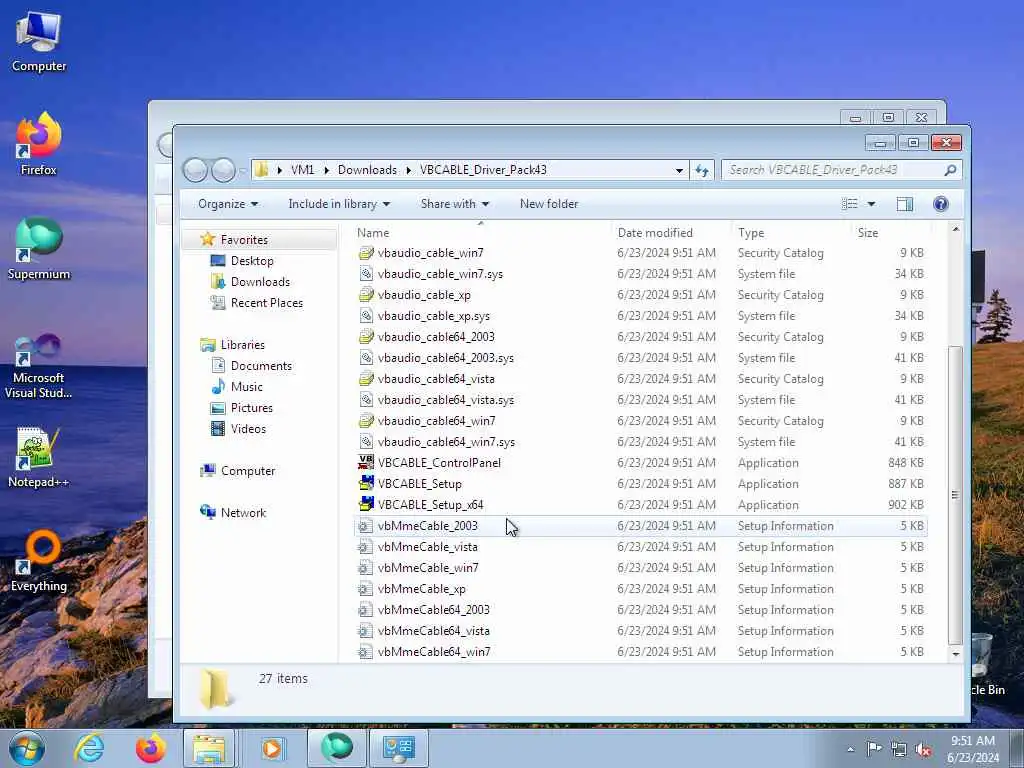Screen dimensions: 1024x768
Task: Click the file list scrollbar thumb
Action: point(955,495)
